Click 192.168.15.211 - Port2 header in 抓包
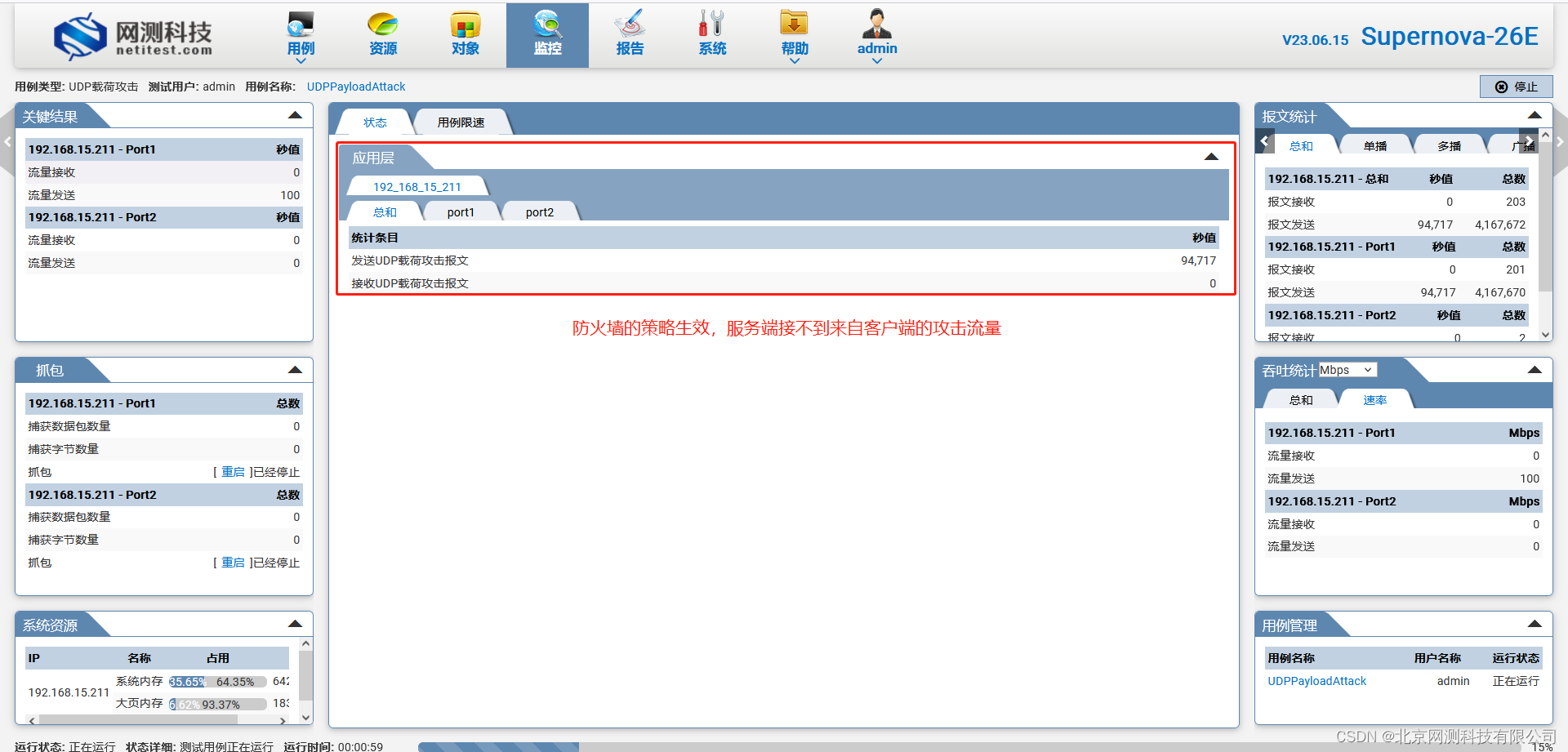1568x752 pixels. [164, 495]
